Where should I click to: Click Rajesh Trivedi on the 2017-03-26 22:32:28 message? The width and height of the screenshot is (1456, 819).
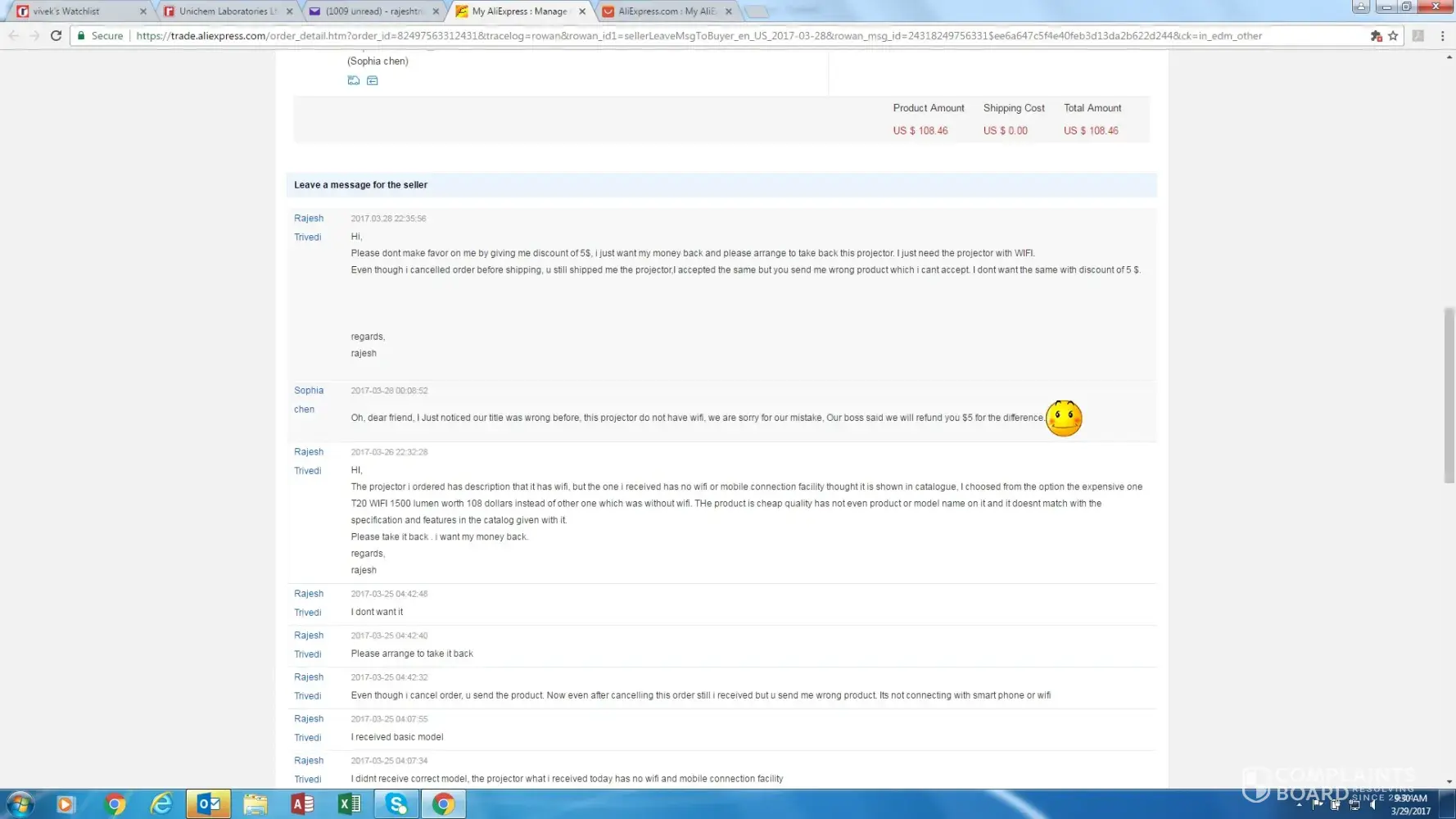(309, 461)
